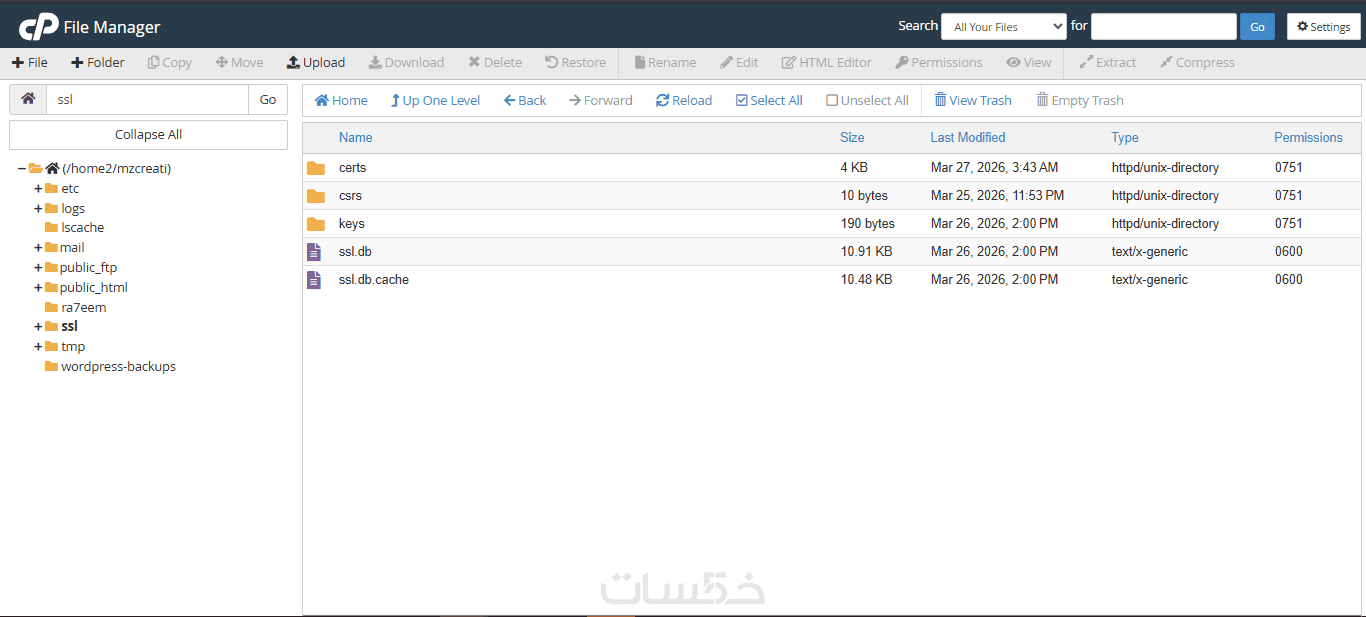Click the Rename toolbar icon
Screen dimensions: 1366x617
(639, 62)
